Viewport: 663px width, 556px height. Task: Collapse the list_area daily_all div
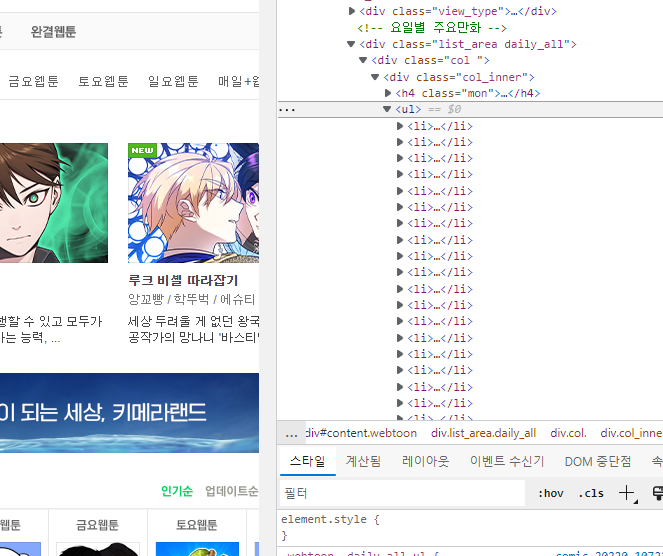[x=351, y=44]
